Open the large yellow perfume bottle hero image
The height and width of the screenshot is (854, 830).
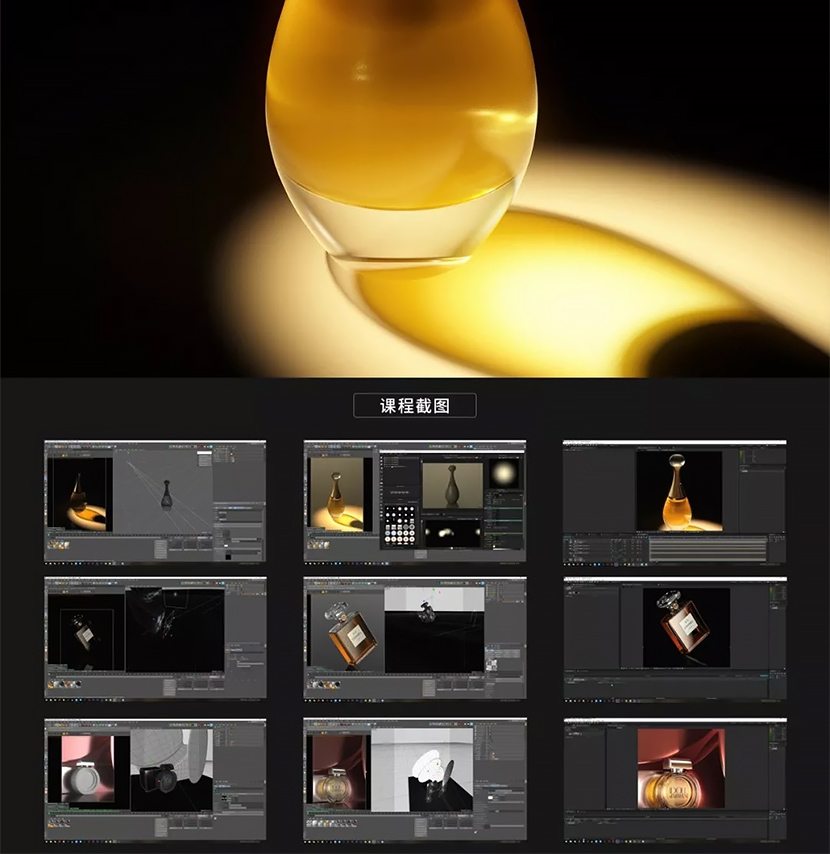415,188
